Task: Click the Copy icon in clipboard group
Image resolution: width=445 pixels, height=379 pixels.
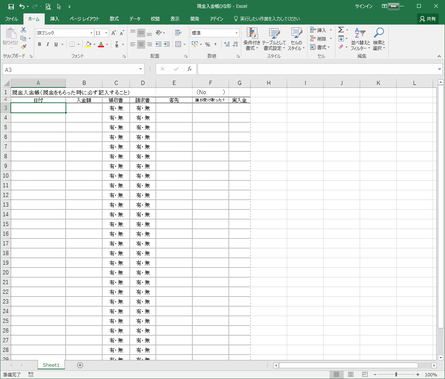Action: pos(23,38)
